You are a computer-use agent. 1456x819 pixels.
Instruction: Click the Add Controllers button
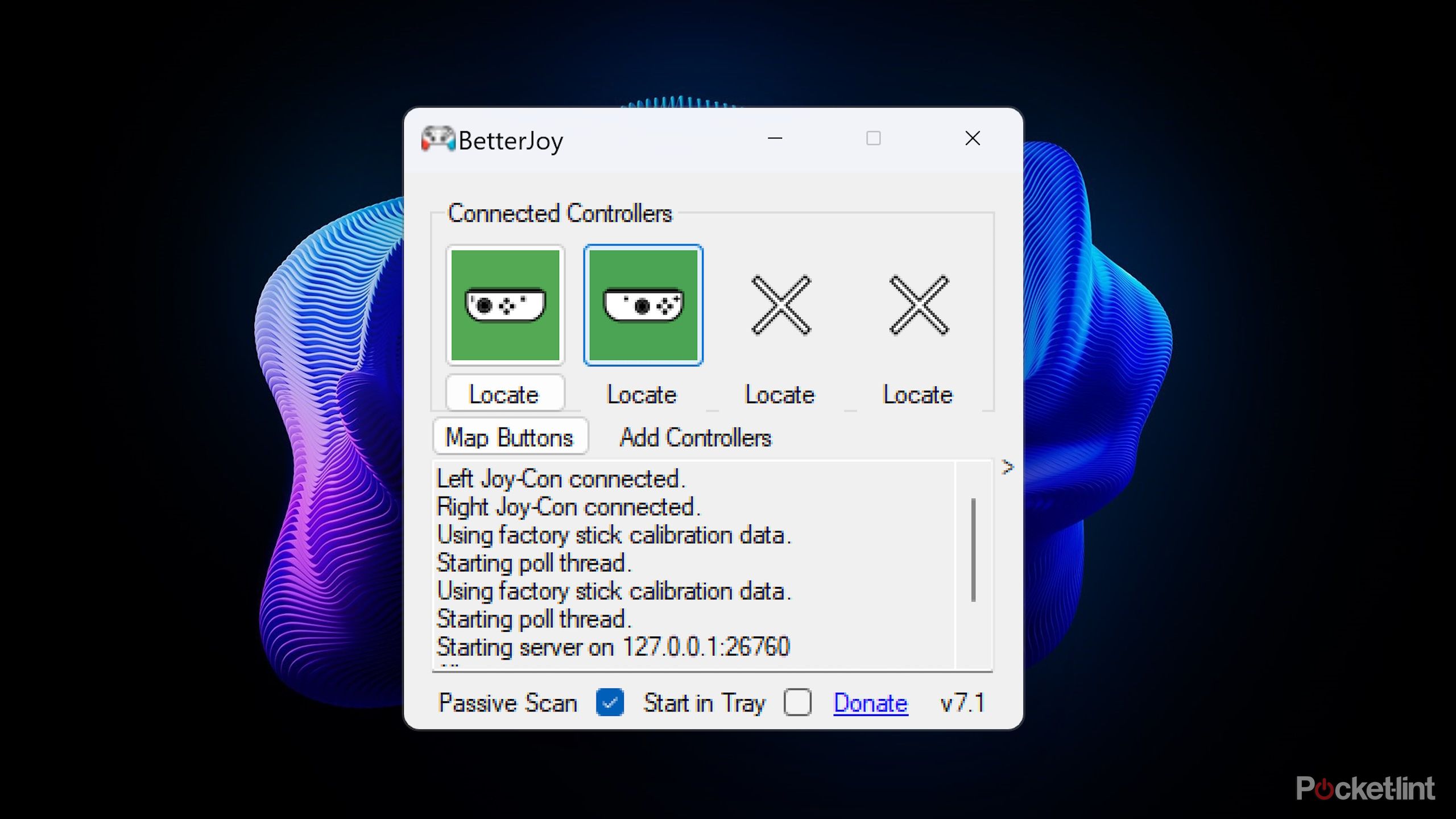[696, 437]
